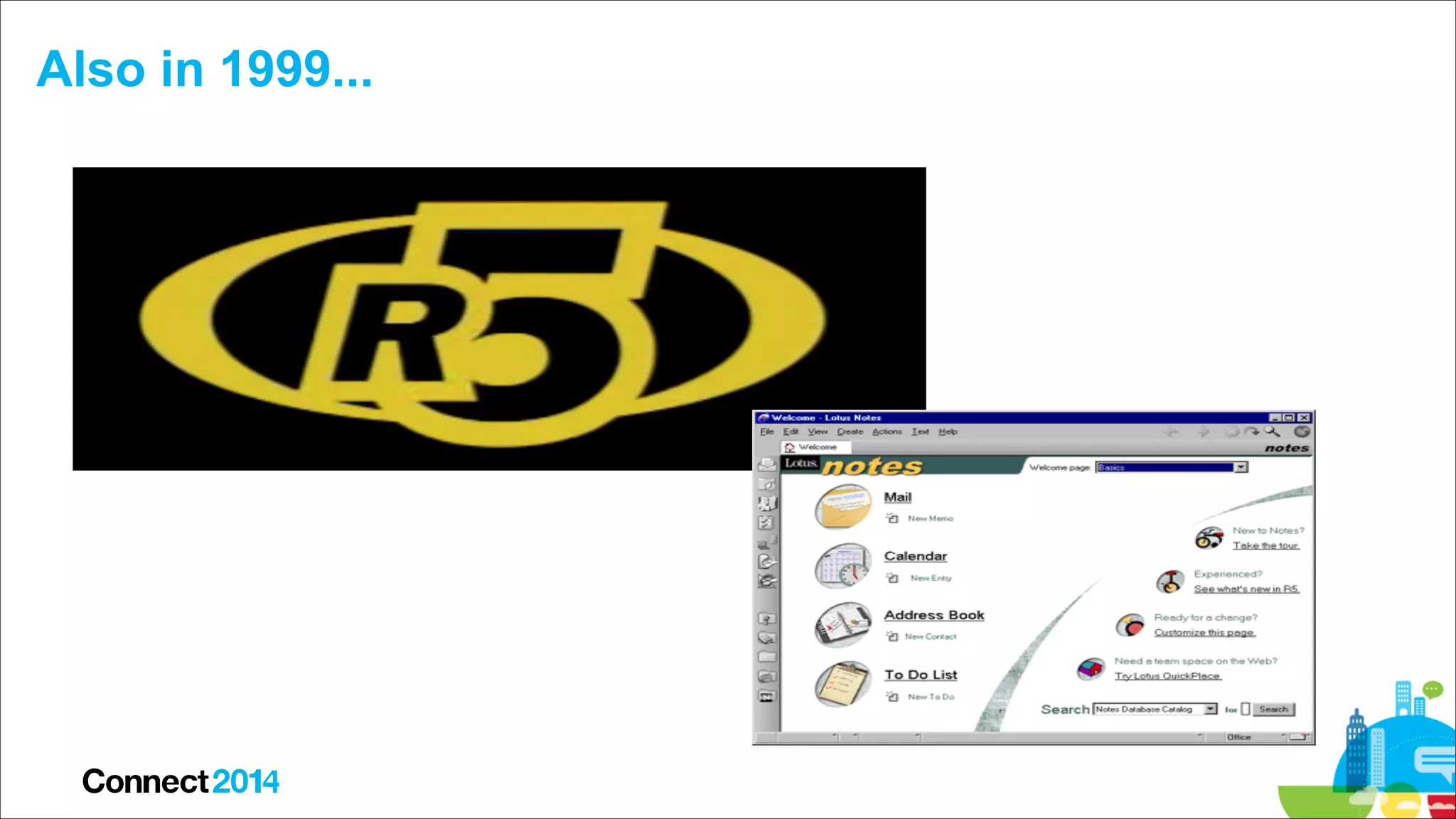Click the New Memo link
Image resolution: width=1456 pixels, height=819 pixels.
click(930, 519)
